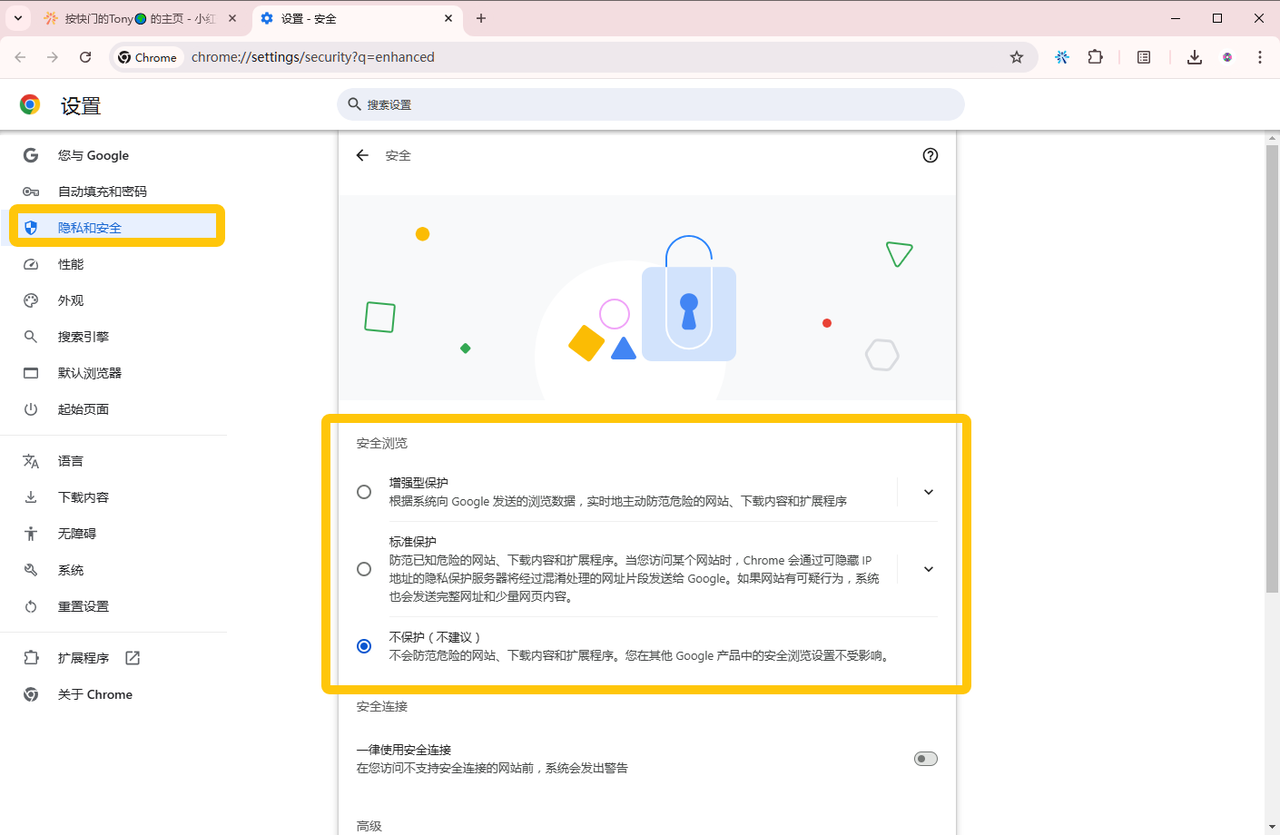This screenshot has width=1280, height=835.
Task: Select the 标准保护 radio button
Action: click(364, 569)
